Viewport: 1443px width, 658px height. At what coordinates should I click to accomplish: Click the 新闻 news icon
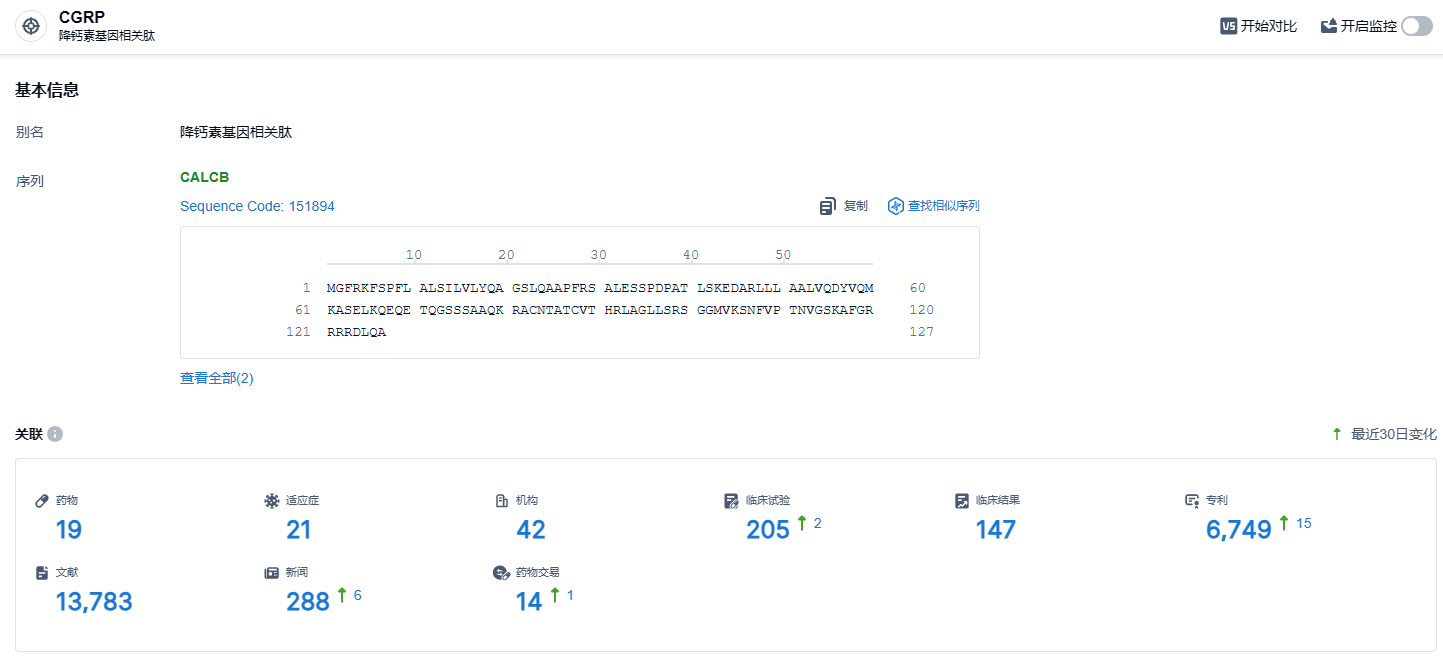coord(271,573)
